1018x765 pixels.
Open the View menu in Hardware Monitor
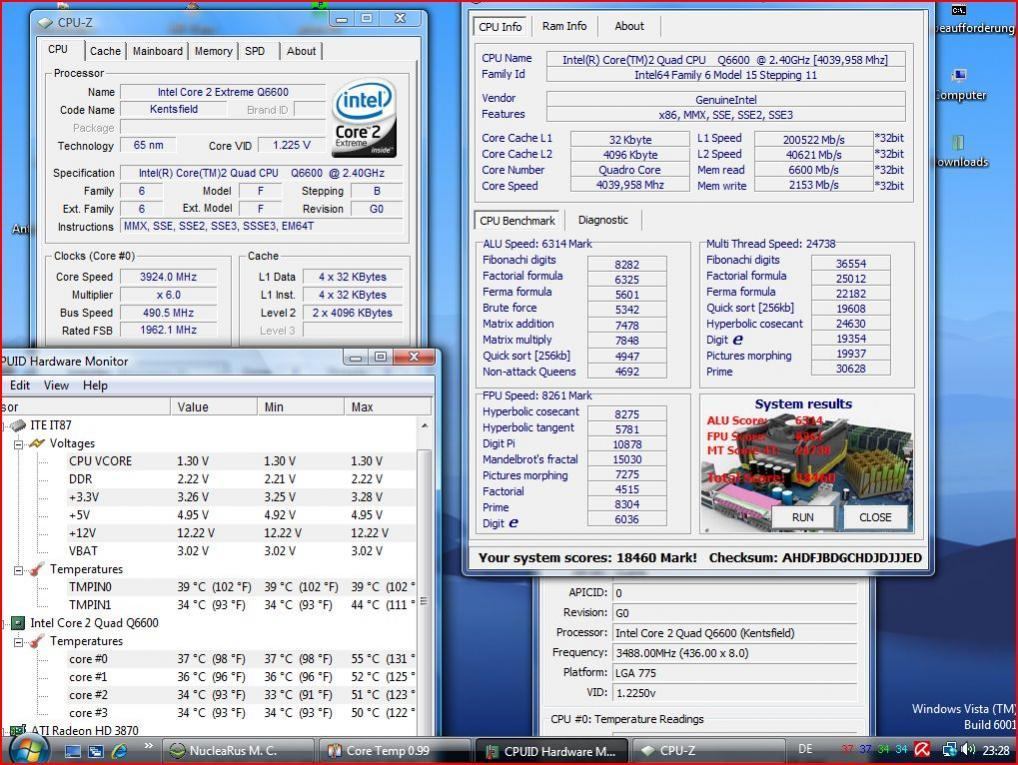click(56, 386)
